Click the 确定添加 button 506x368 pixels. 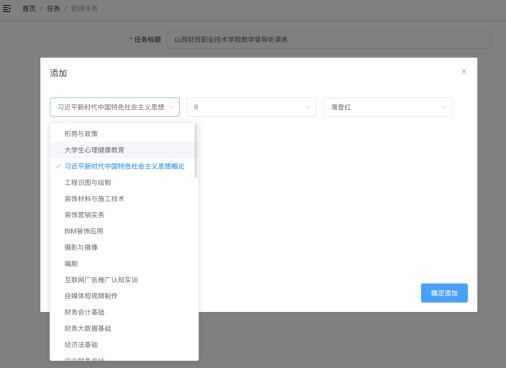[x=444, y=293]
